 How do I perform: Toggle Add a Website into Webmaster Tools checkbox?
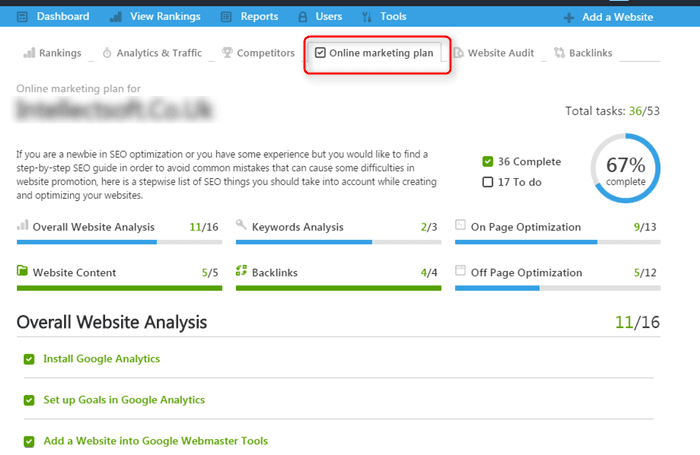tap(29, 442)
